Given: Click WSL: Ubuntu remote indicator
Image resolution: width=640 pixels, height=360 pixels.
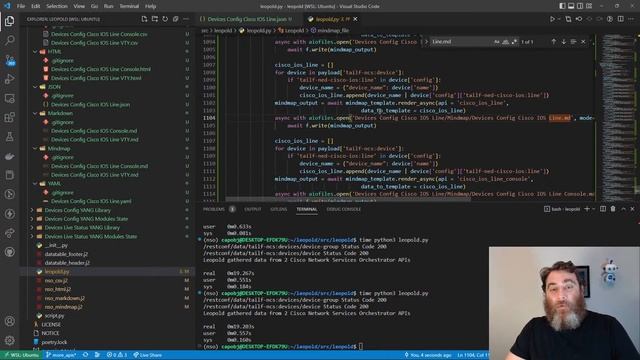Looking at the screenshot, I should (21, 355).
